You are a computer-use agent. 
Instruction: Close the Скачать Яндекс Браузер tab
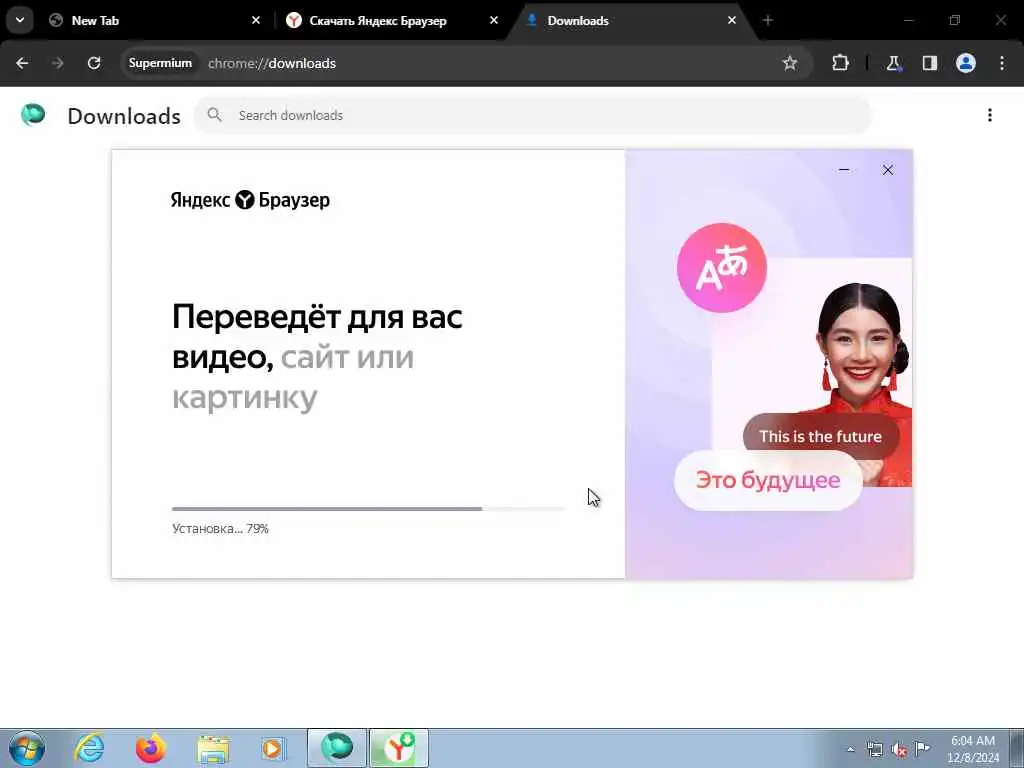tap(494, 20)
